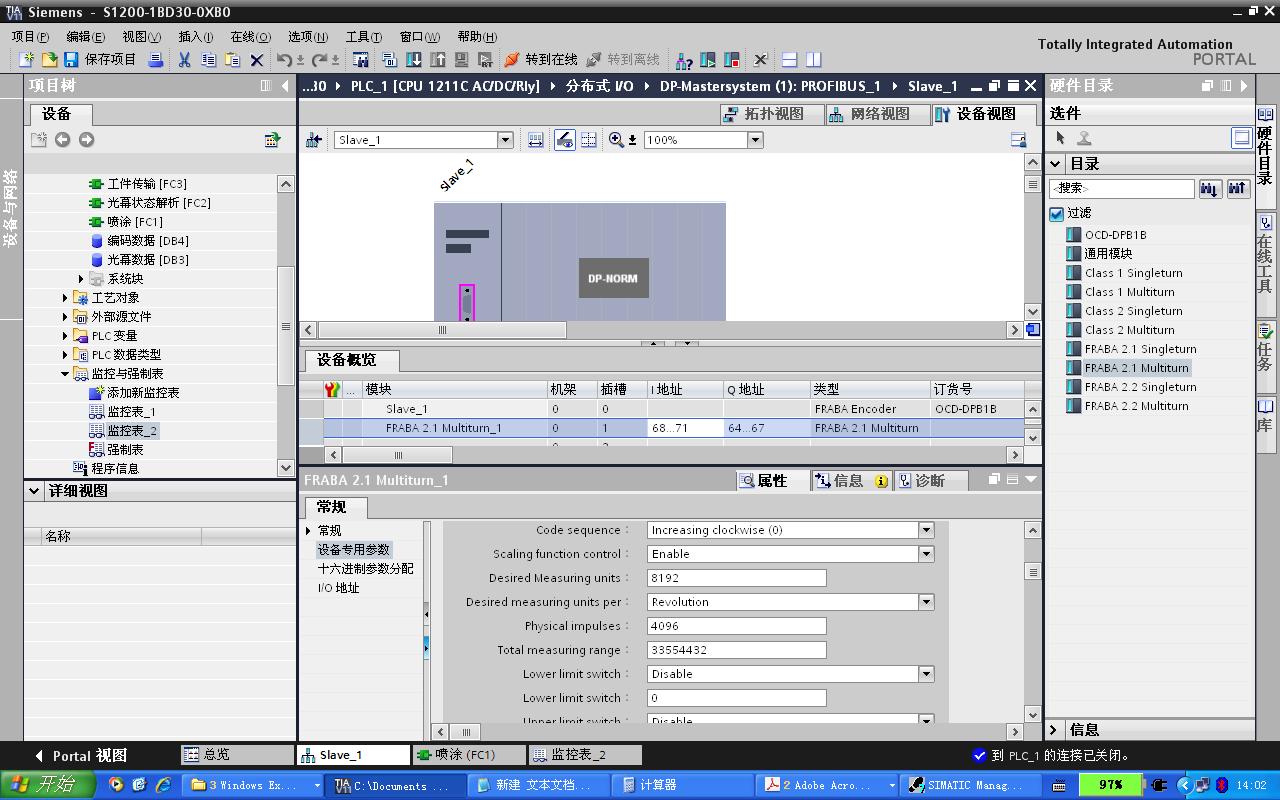This screenshot has width=1280, height=800.
Task: Select 十六进制参数分配 in properties navigation
Action: (x=365, y=569)
